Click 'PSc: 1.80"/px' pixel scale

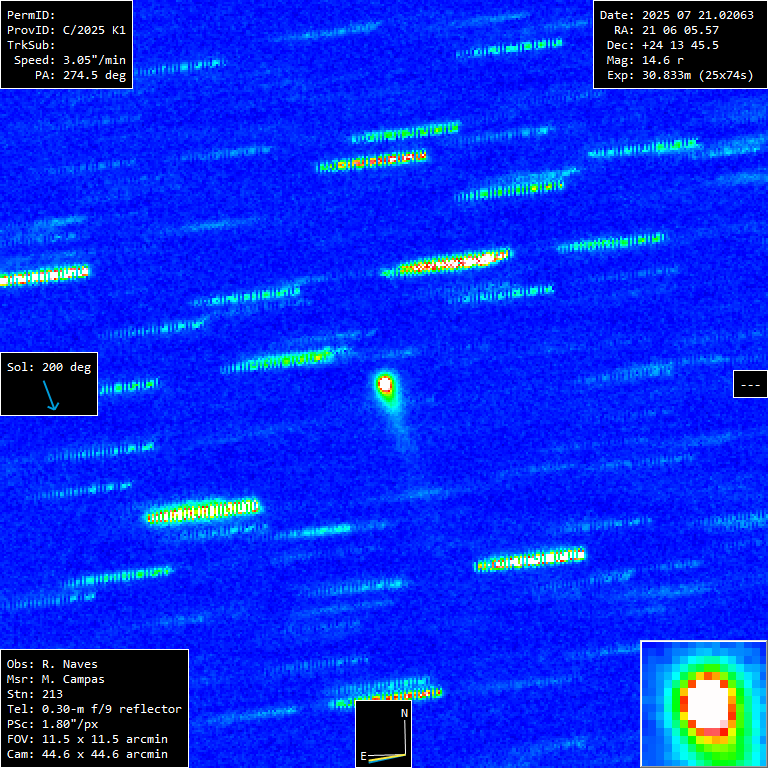[52, 724]
